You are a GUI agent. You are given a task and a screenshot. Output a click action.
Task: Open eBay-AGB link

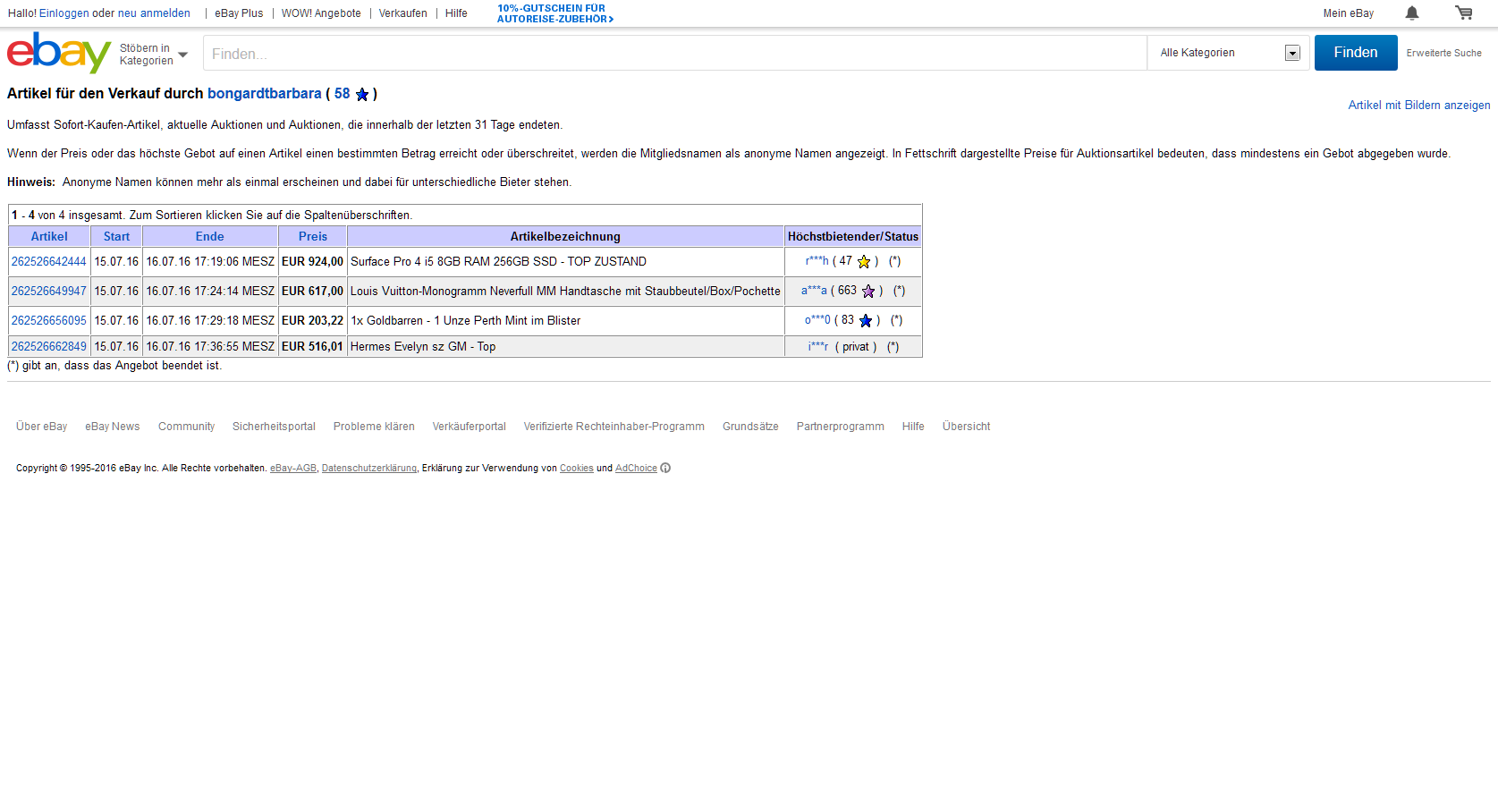click(293, 469)
